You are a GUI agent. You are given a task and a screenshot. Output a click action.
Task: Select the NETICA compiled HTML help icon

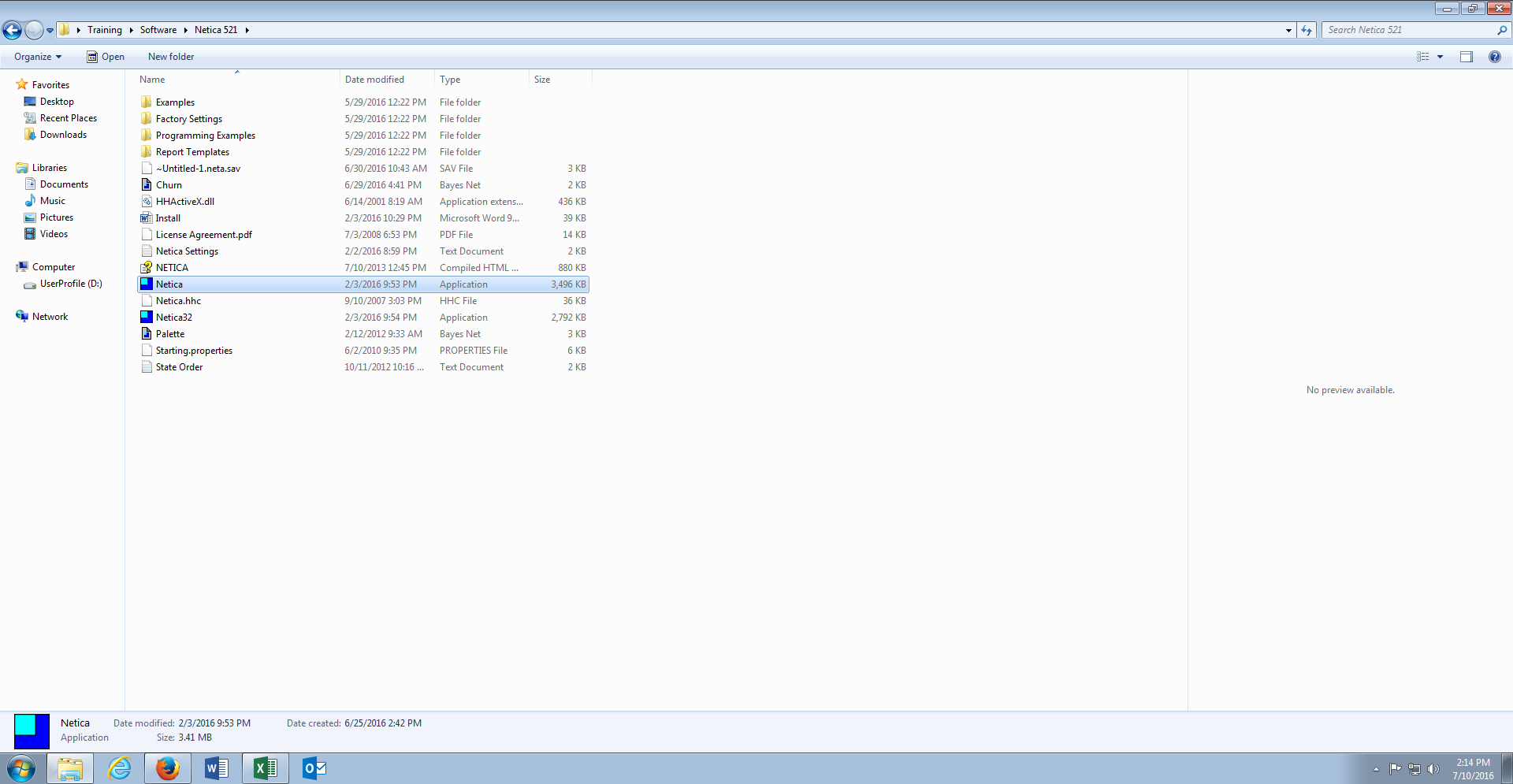coord(147,267)
